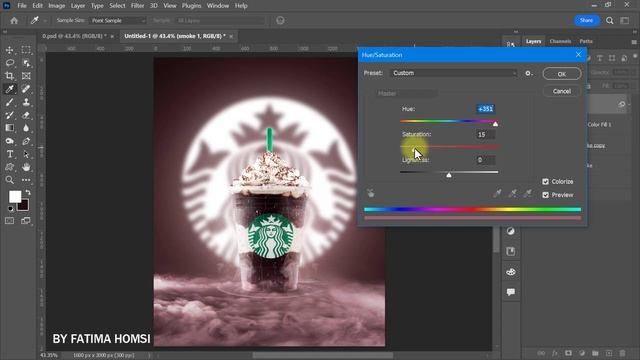This screenshot has width=640, height=360.
Task: Open the Layers panel flyout menu
Action: [x=634, y=42]
